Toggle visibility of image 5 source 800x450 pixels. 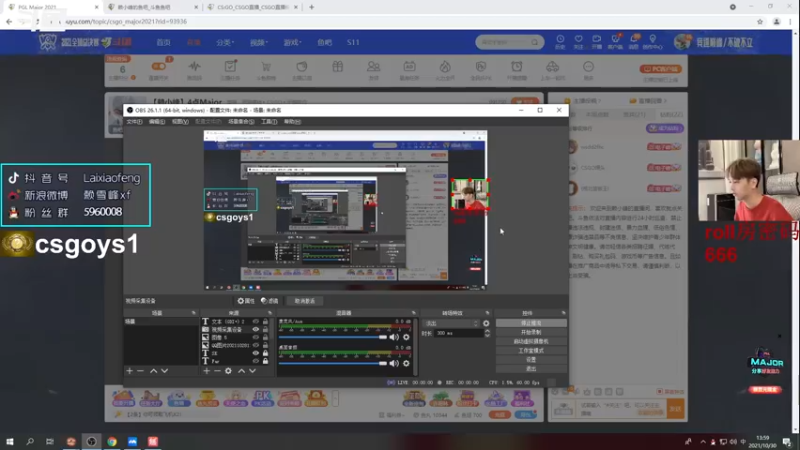(256, 337)
